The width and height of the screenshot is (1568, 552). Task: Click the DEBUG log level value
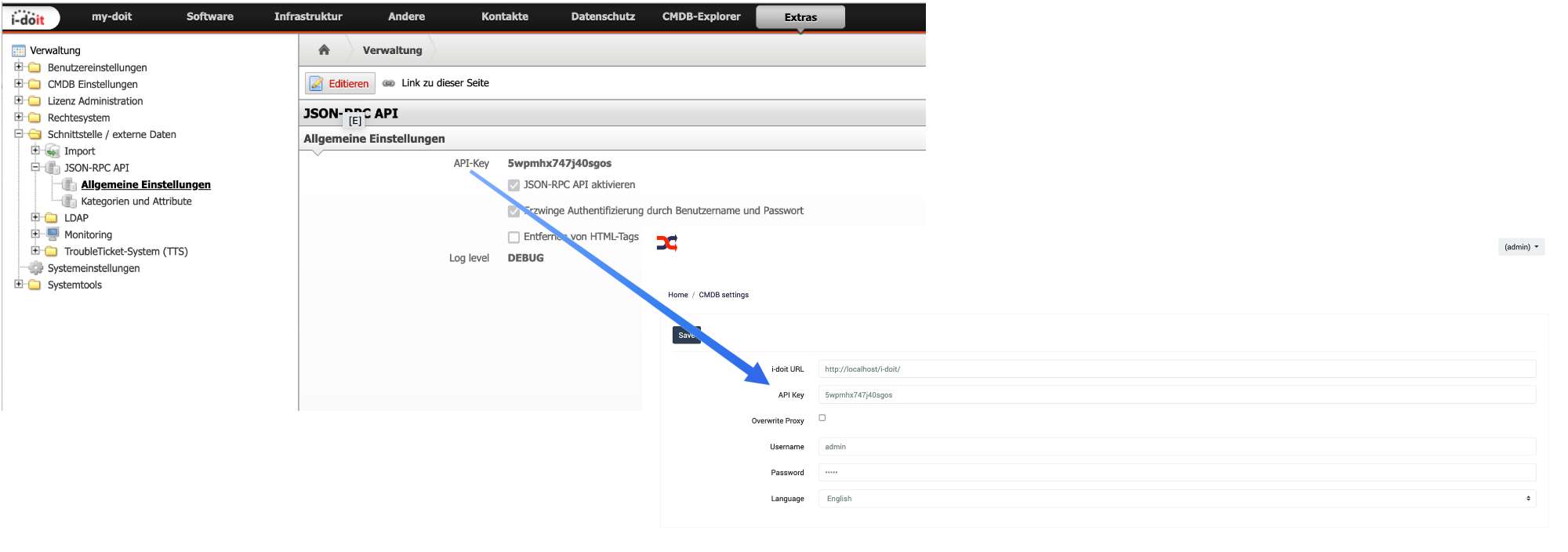pyautogui.click(x=525, y=258)
